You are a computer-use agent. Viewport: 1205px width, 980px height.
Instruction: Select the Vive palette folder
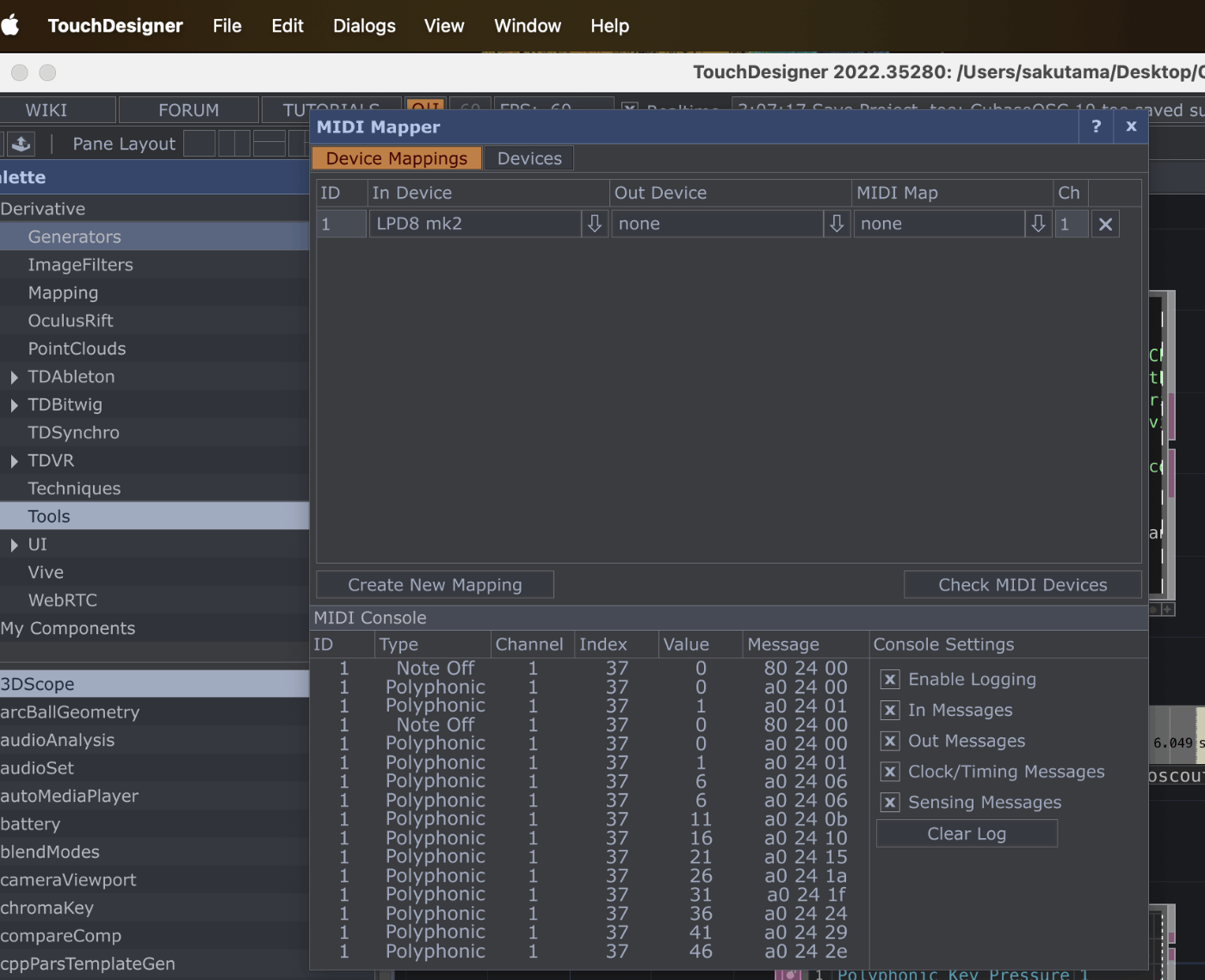(154, 572)
